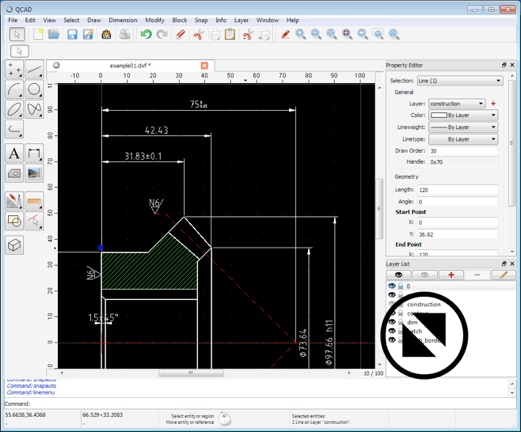Click the Save file icon
521x432 pixels.
point(72,34)
